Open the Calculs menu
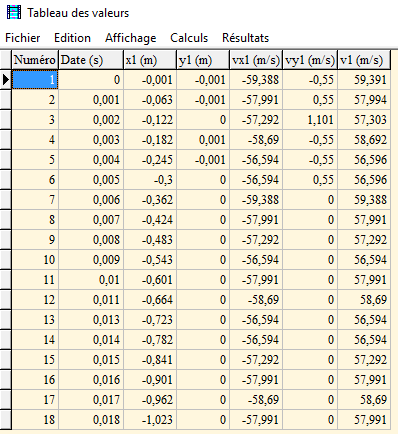Image resolution: width=398 pixels, height=434 pixels. (x=189, y=38)
